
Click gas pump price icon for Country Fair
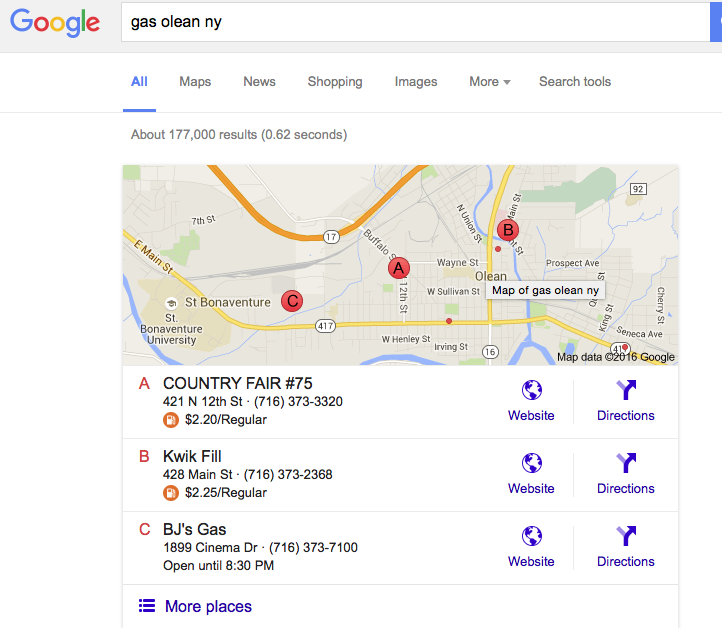[x=171, y=420]
